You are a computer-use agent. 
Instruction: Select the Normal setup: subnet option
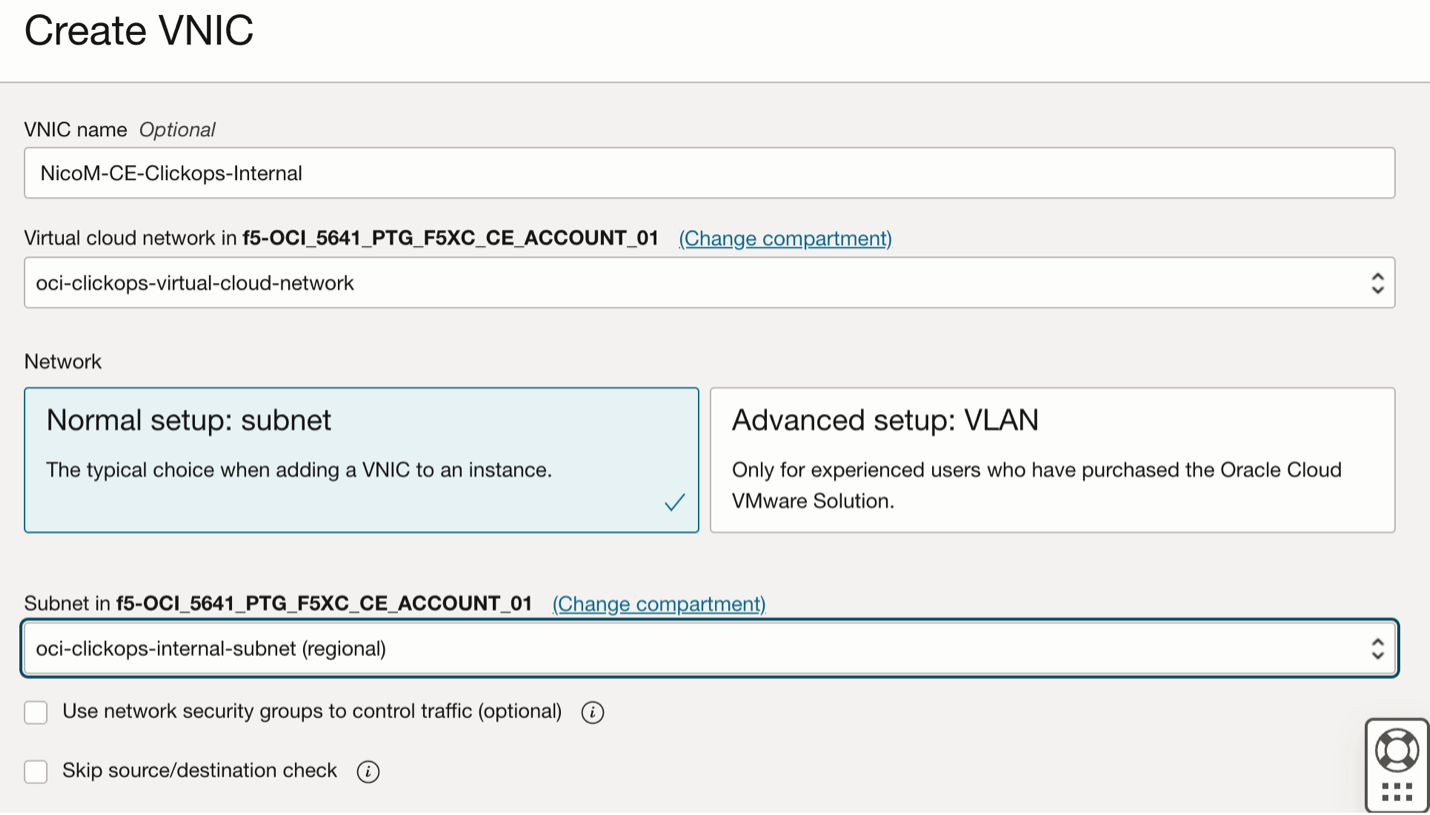click(x=361, y=460)
